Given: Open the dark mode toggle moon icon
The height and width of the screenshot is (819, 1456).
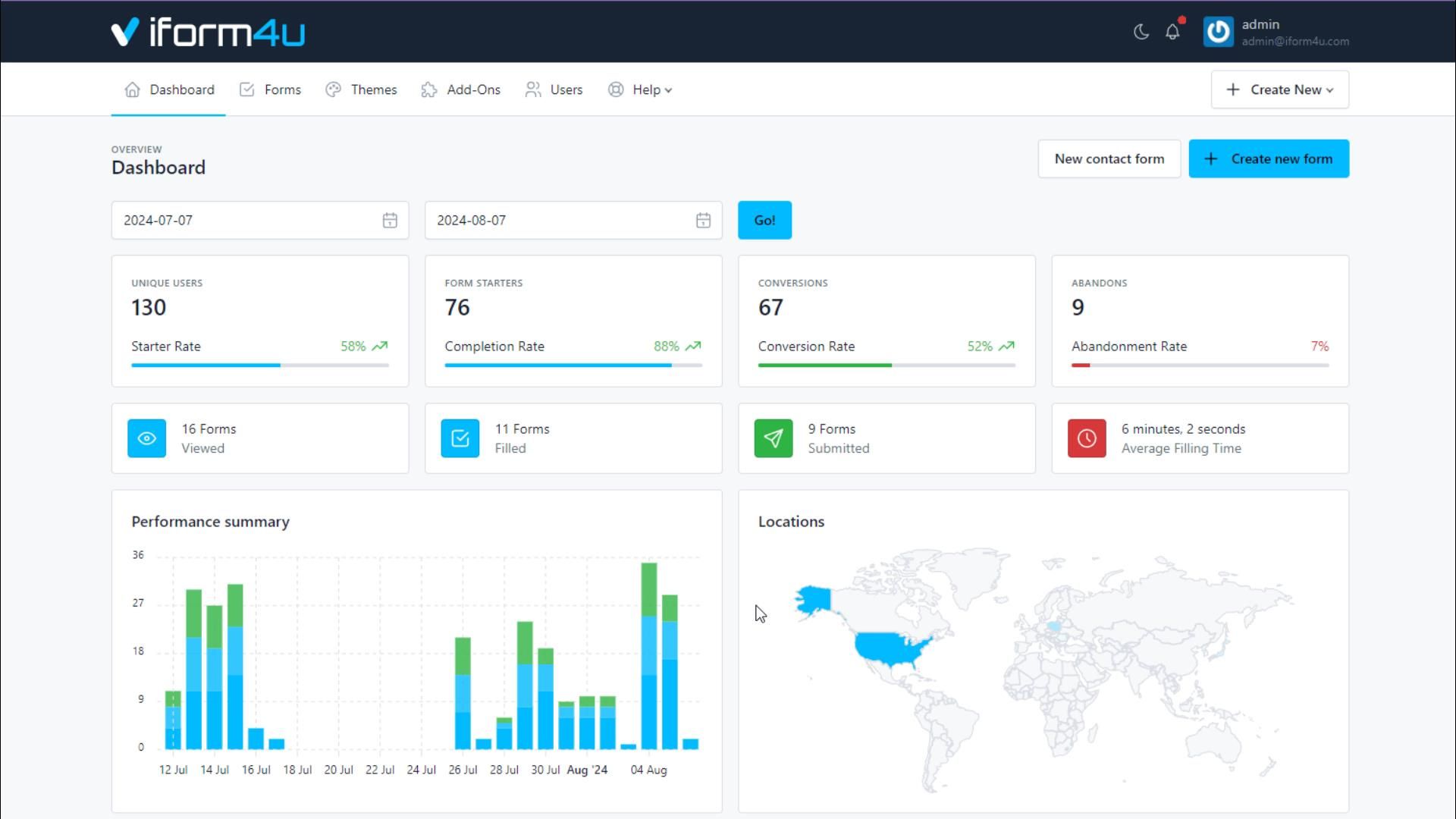Looking at the screenshot, I should coord(1141,32).
